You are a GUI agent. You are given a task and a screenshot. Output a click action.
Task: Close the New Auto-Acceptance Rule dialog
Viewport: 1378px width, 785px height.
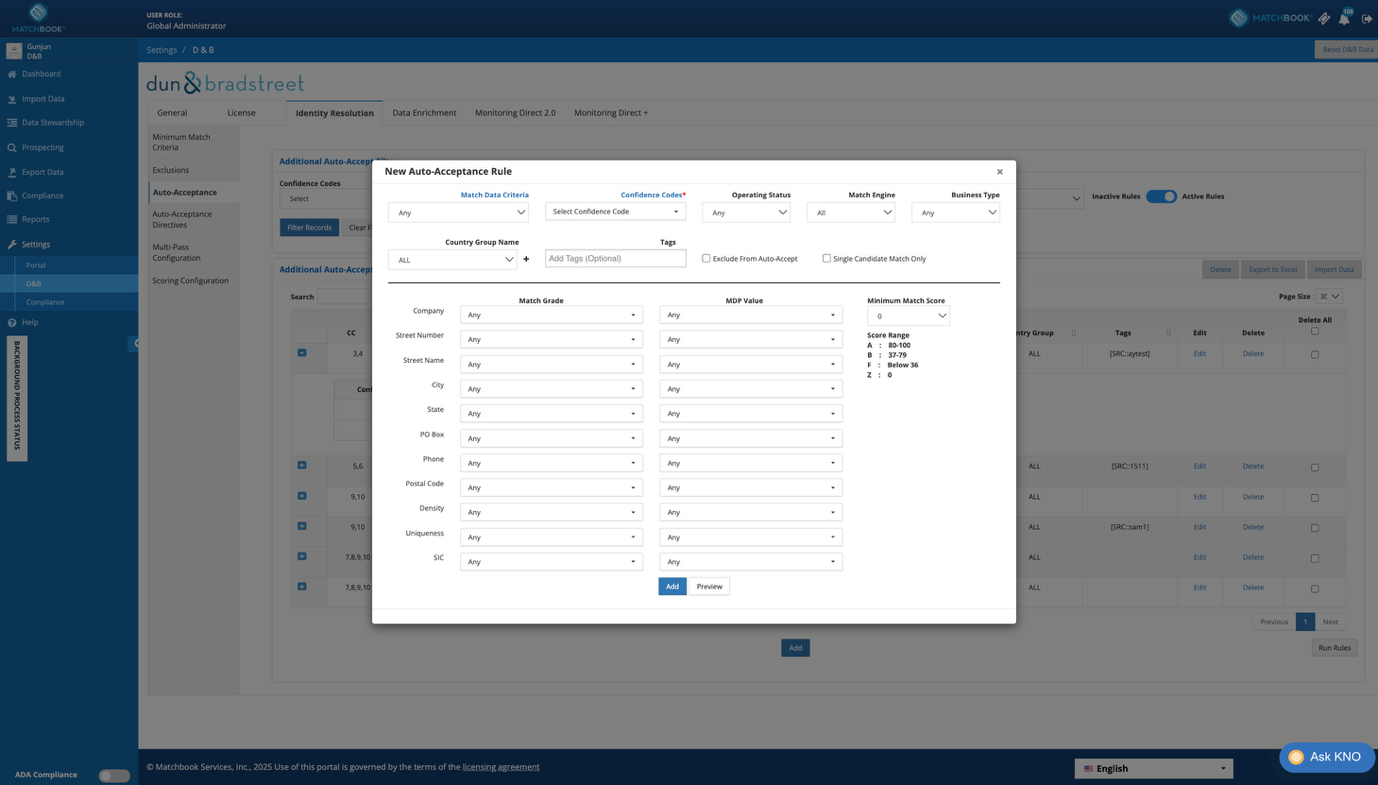999,172
